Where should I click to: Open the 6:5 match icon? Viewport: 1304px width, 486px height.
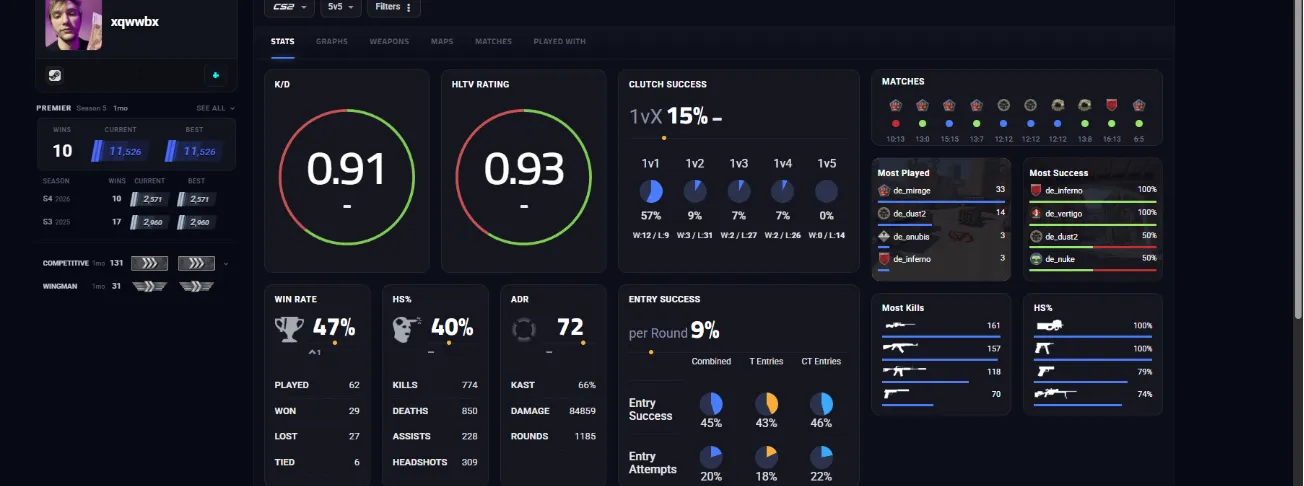1138,105
